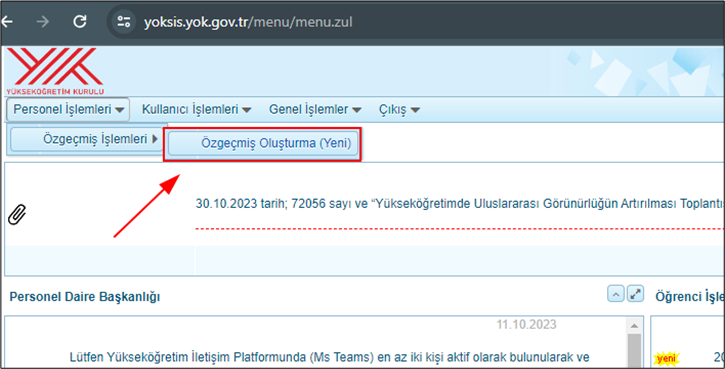Click the yellow yeni badge
This screenshot has height=369, width=725.
click(666, 358)
